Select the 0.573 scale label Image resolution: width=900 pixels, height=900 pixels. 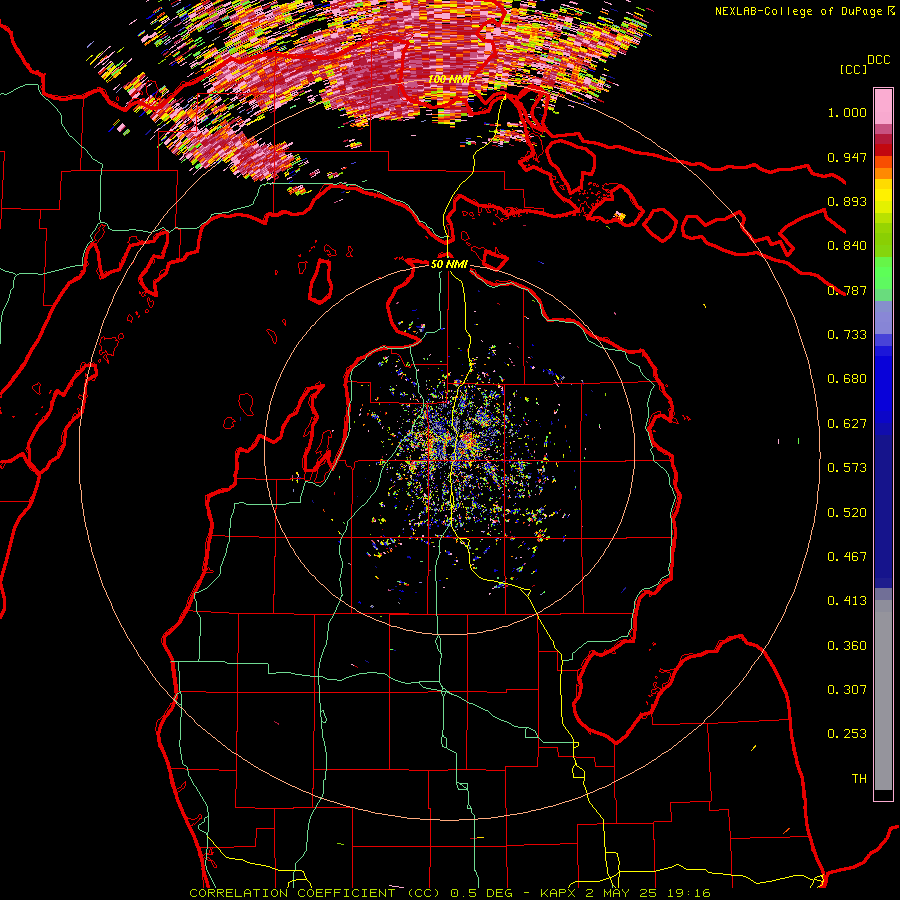click(847, 468)
